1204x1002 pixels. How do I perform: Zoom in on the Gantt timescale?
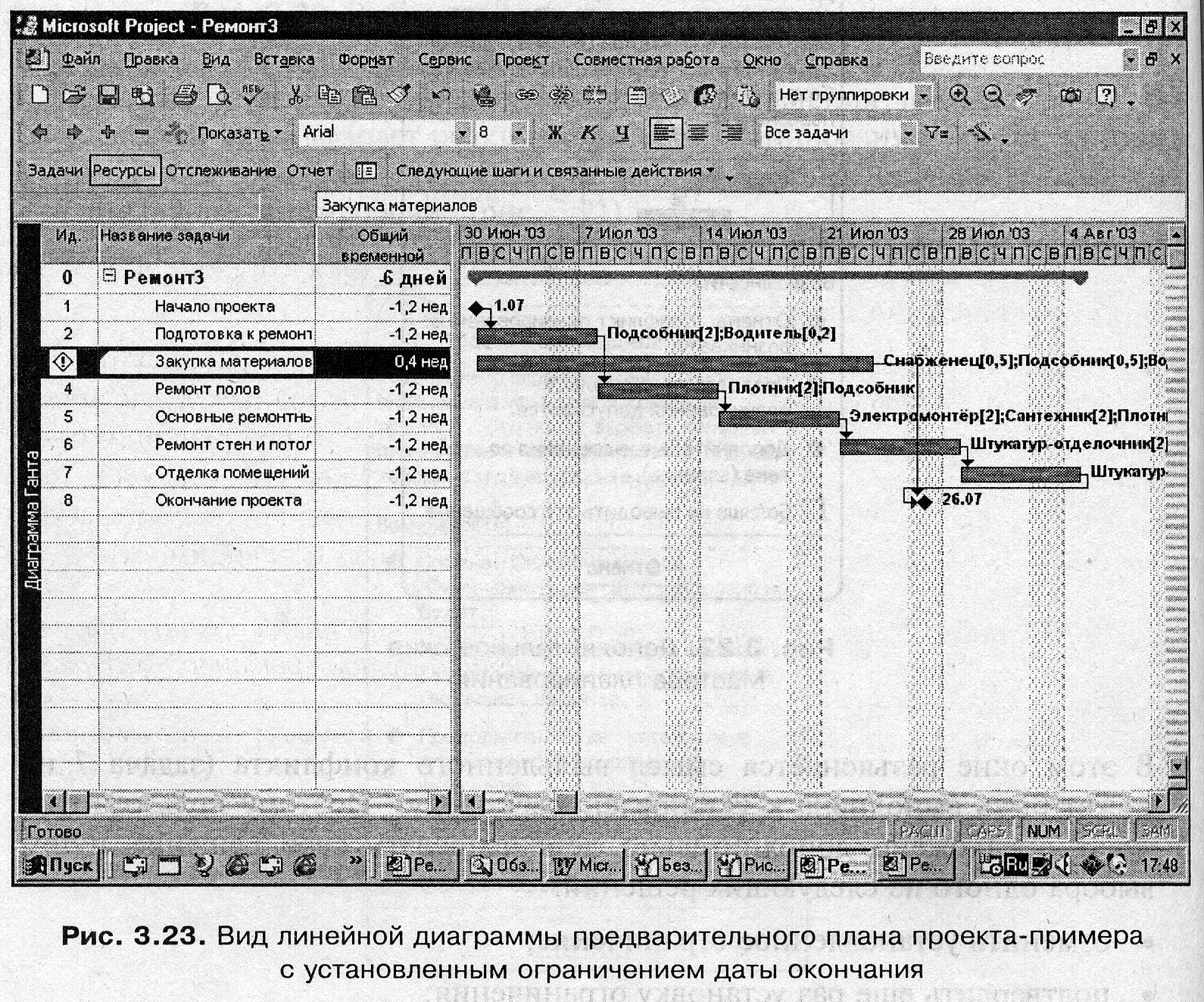959,95
